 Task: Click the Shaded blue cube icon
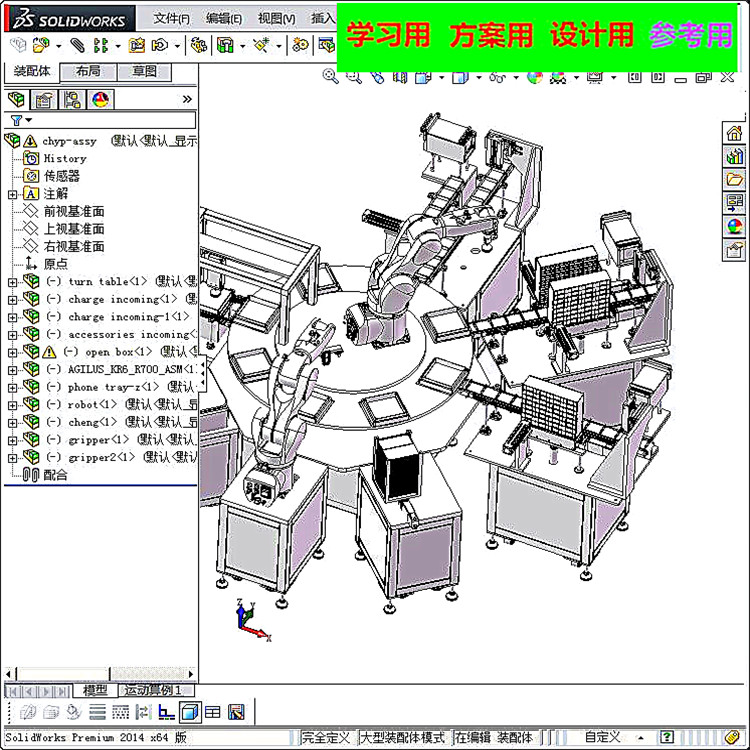tap(190, 712)
